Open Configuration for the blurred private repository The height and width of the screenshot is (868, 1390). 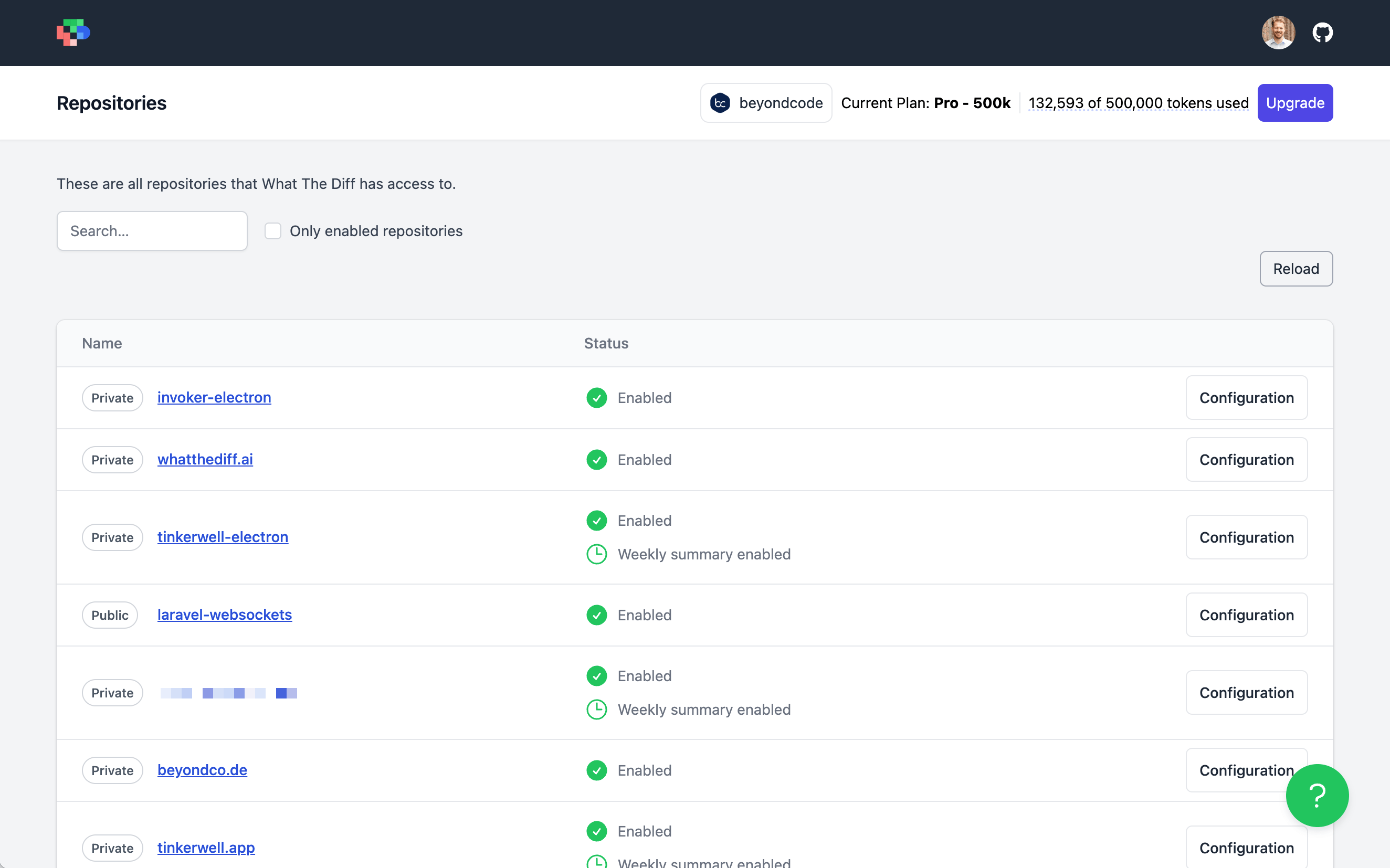[1247, 693]
